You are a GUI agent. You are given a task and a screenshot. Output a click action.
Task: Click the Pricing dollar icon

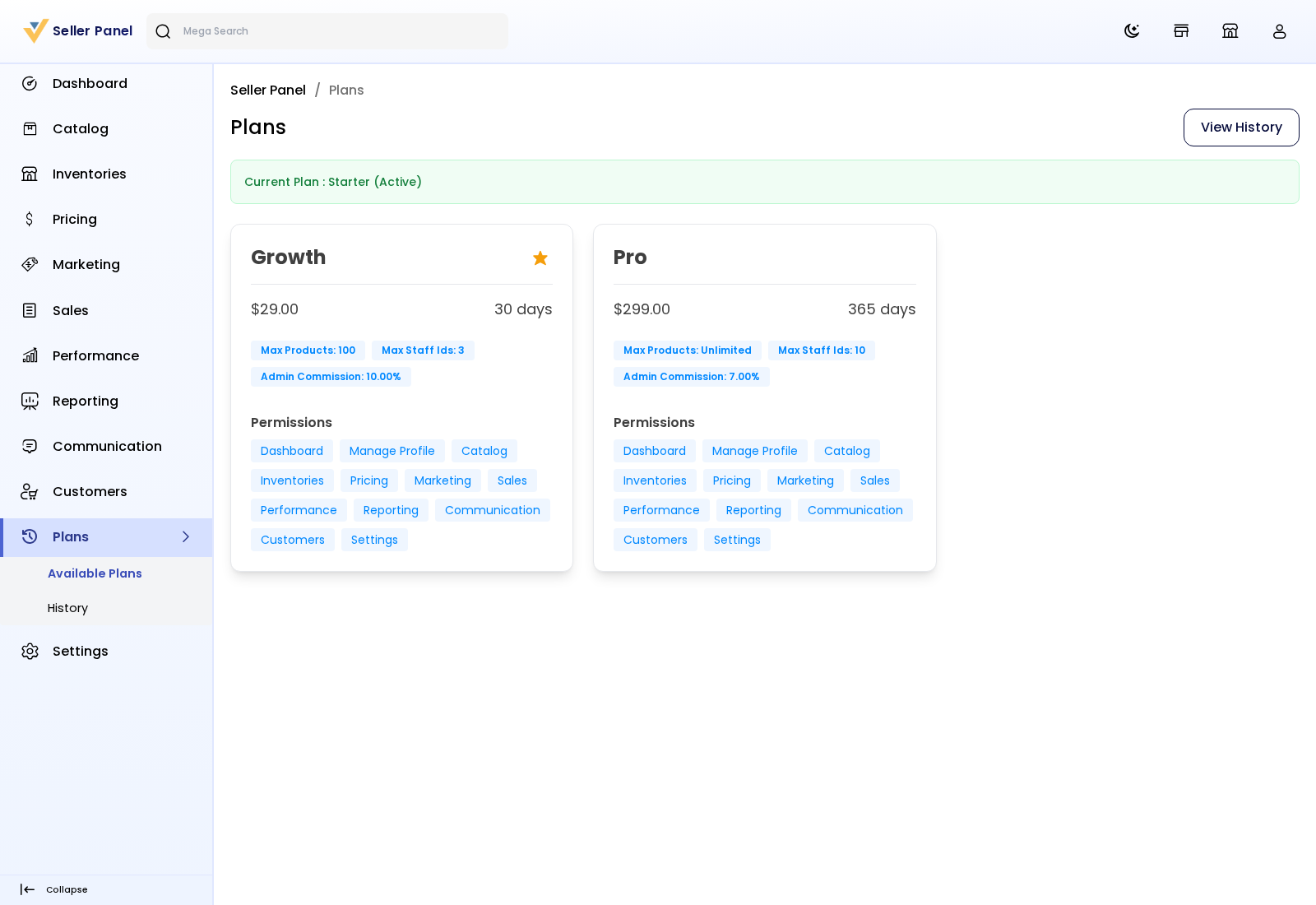coord(30,220)
